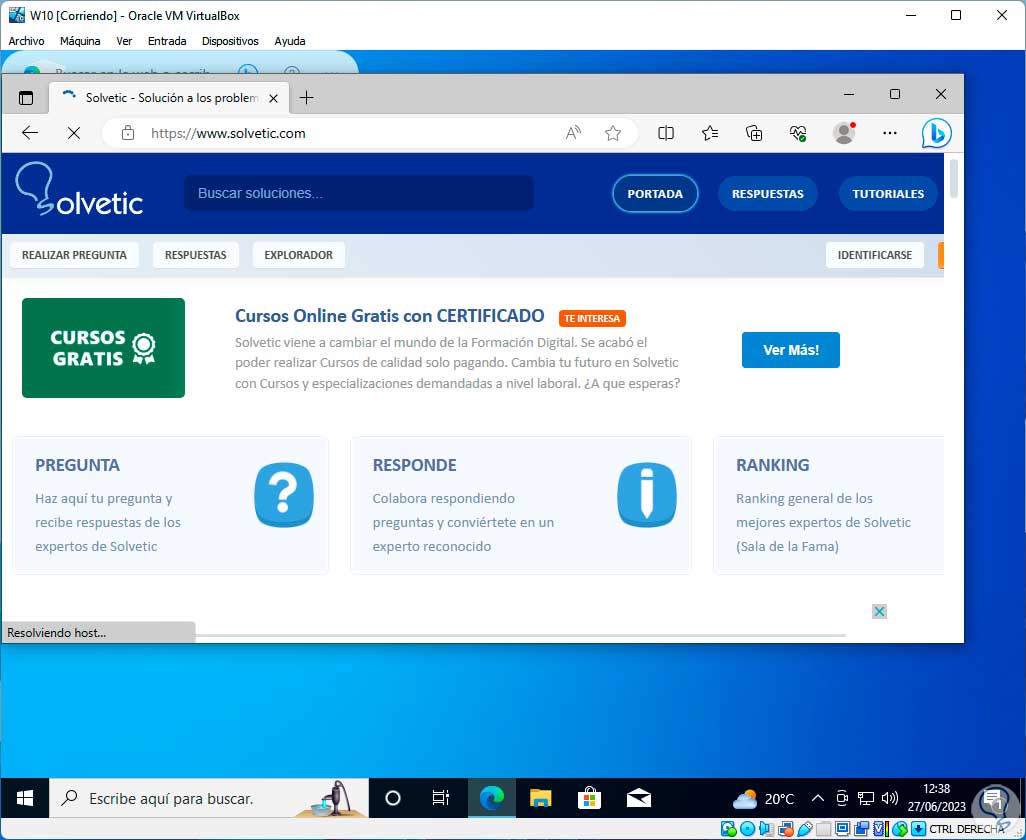Open the Ayuda menu

[x=290, y=41]
